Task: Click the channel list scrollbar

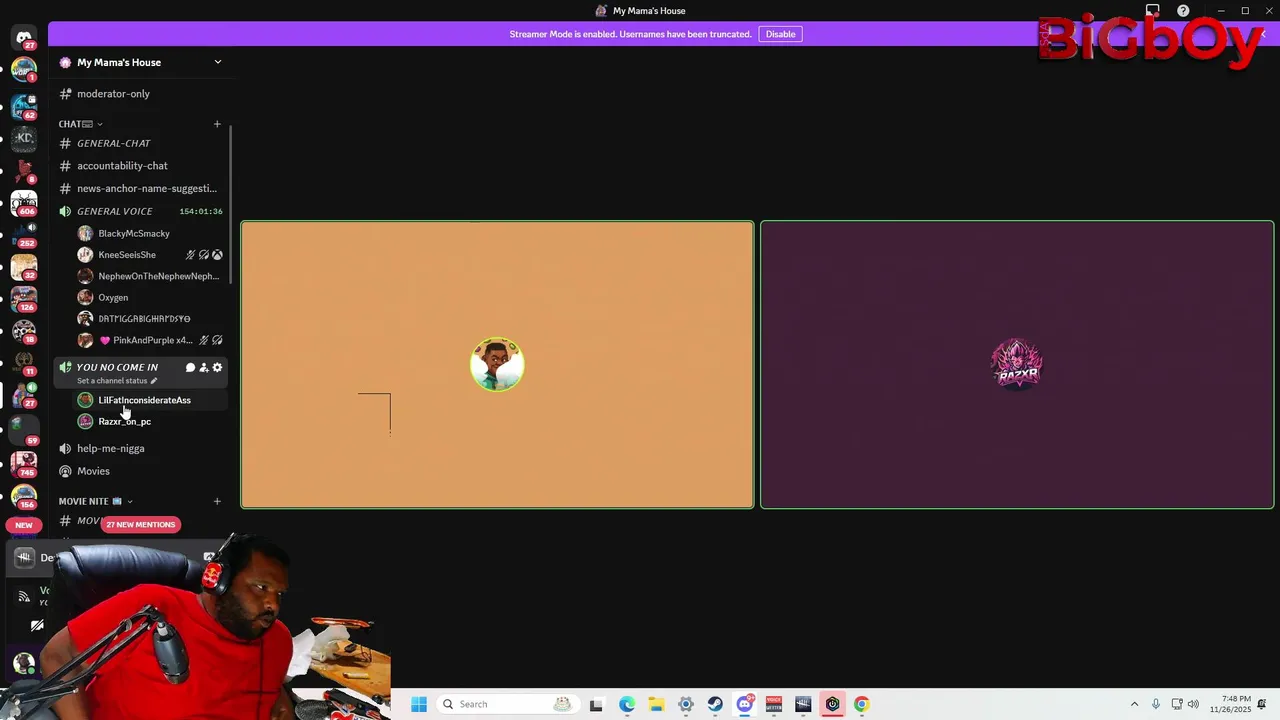Action: [x=231, y=204]
